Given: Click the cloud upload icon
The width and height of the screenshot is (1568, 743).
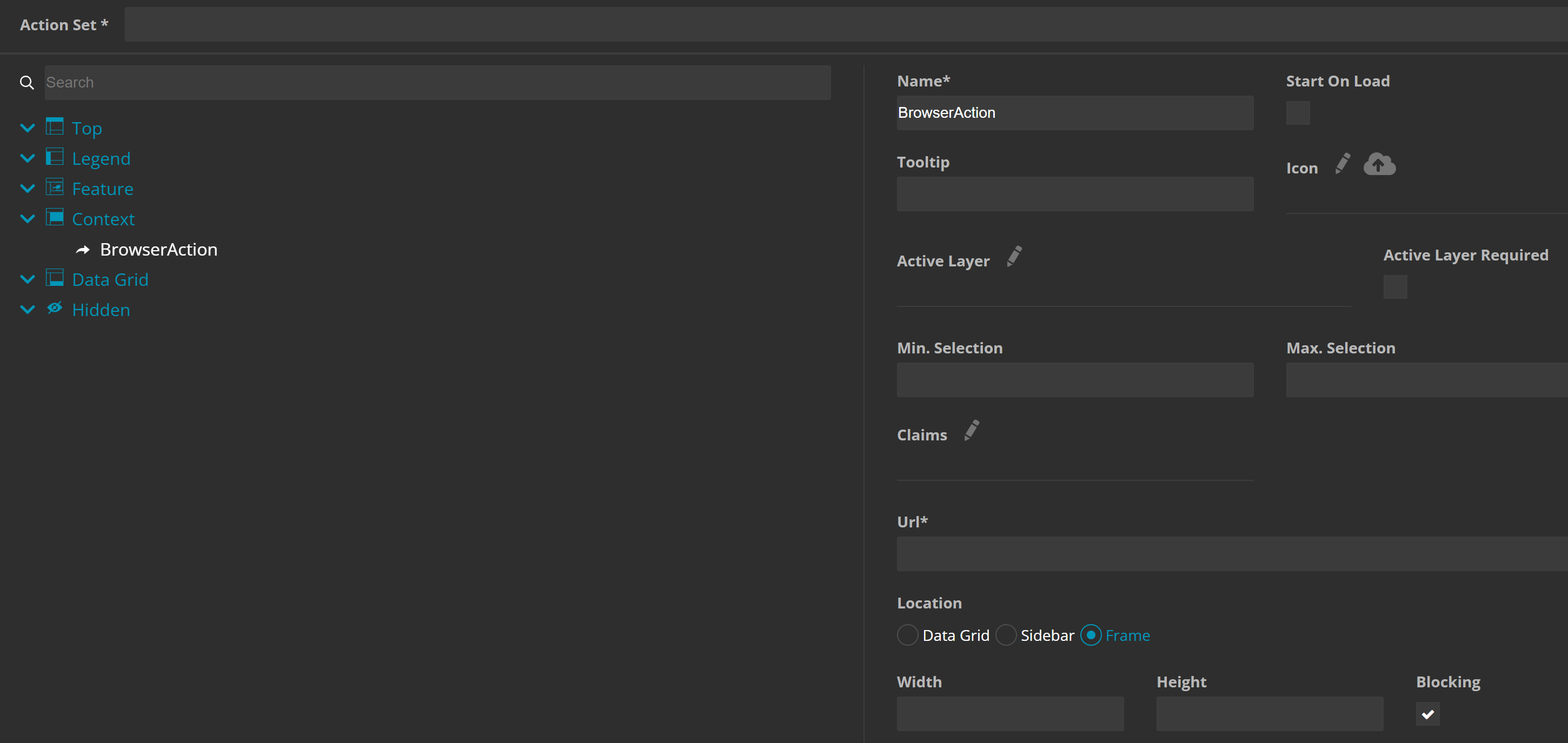Looking at the screenshot, I should [x=1379, y=164].
